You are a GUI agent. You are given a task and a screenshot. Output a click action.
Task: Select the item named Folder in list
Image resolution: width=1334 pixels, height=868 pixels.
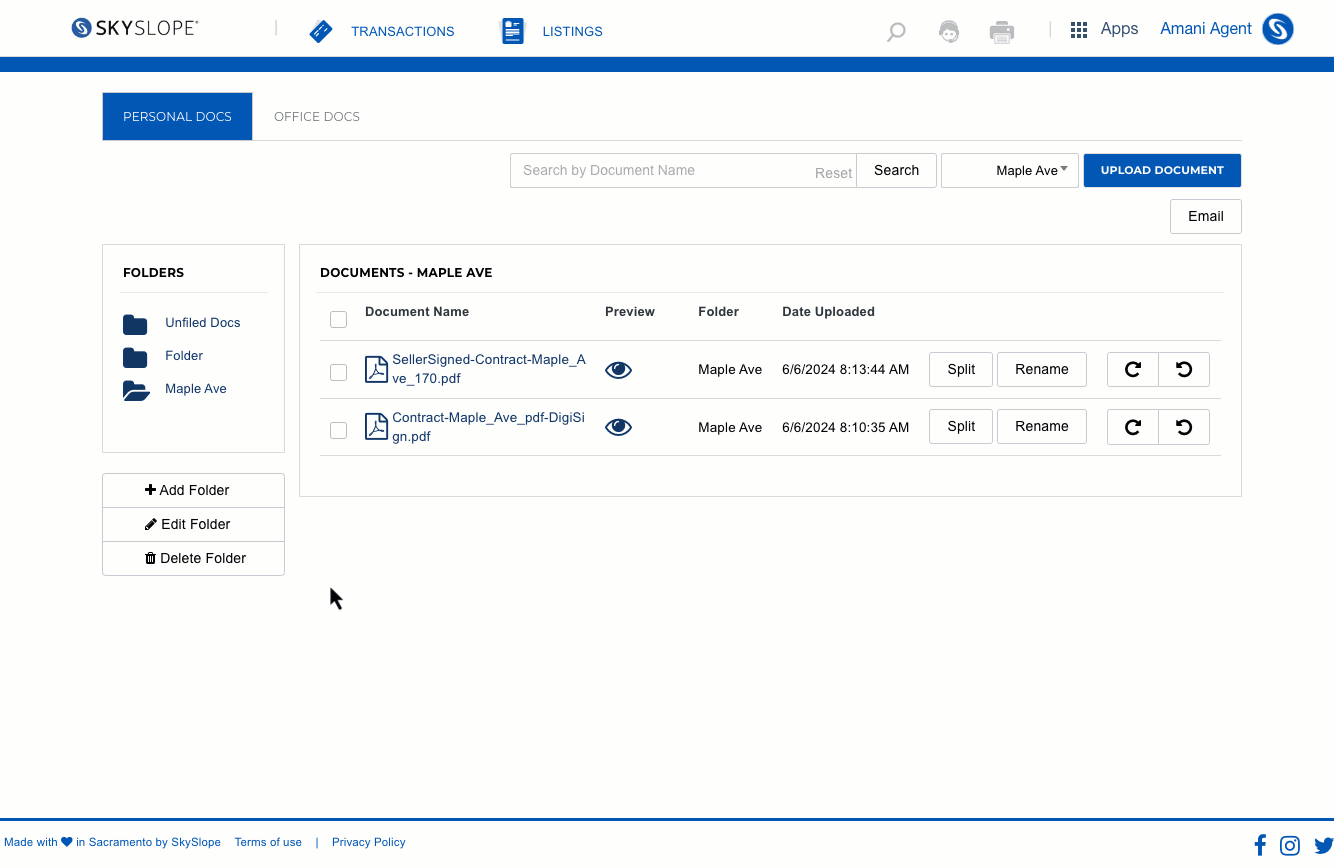coord(184,356)
